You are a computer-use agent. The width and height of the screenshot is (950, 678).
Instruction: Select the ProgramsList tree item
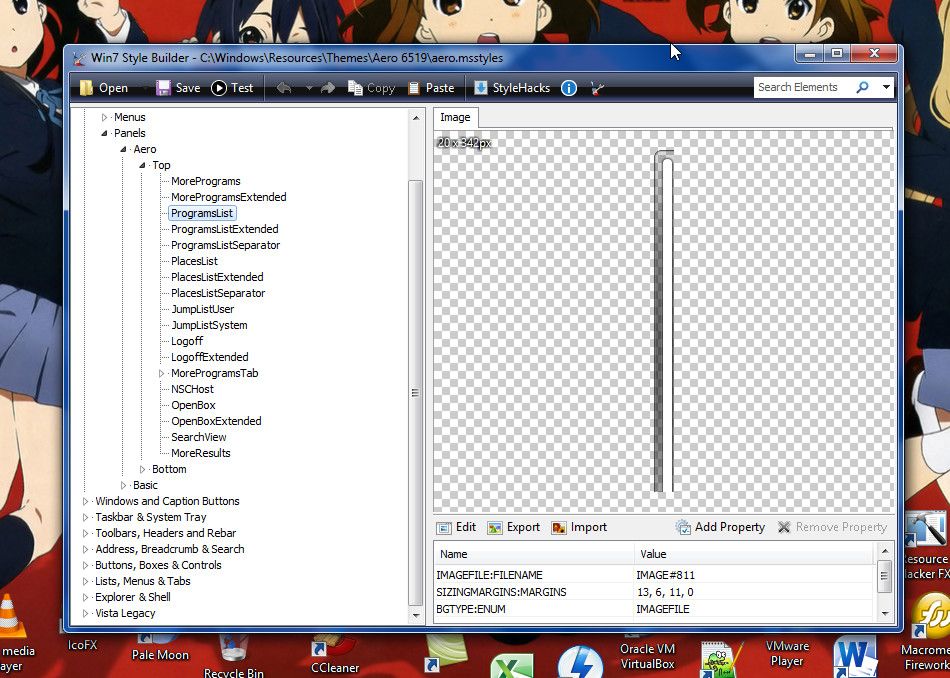[202, 213]
